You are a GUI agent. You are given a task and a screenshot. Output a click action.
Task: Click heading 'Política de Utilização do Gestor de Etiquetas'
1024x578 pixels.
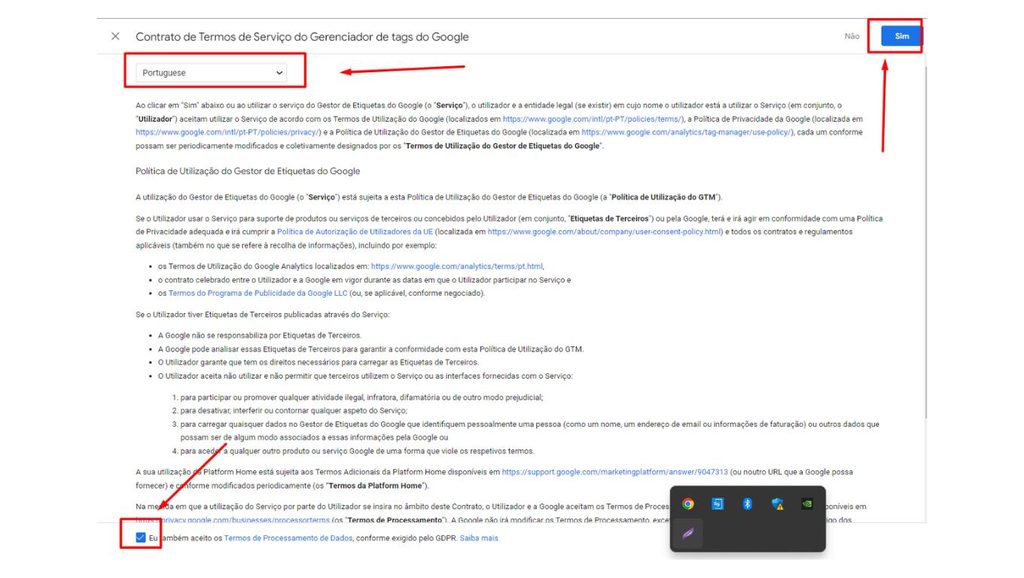click(x=248, y=171)
